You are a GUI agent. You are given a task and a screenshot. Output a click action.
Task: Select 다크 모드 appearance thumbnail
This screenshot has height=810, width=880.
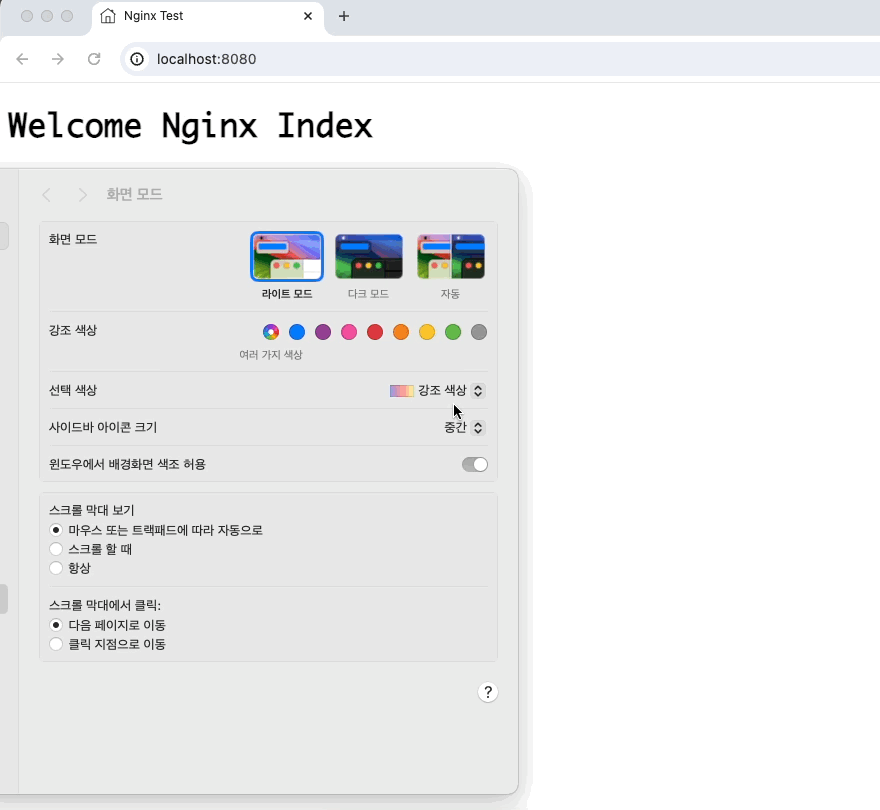coord(369,257)
